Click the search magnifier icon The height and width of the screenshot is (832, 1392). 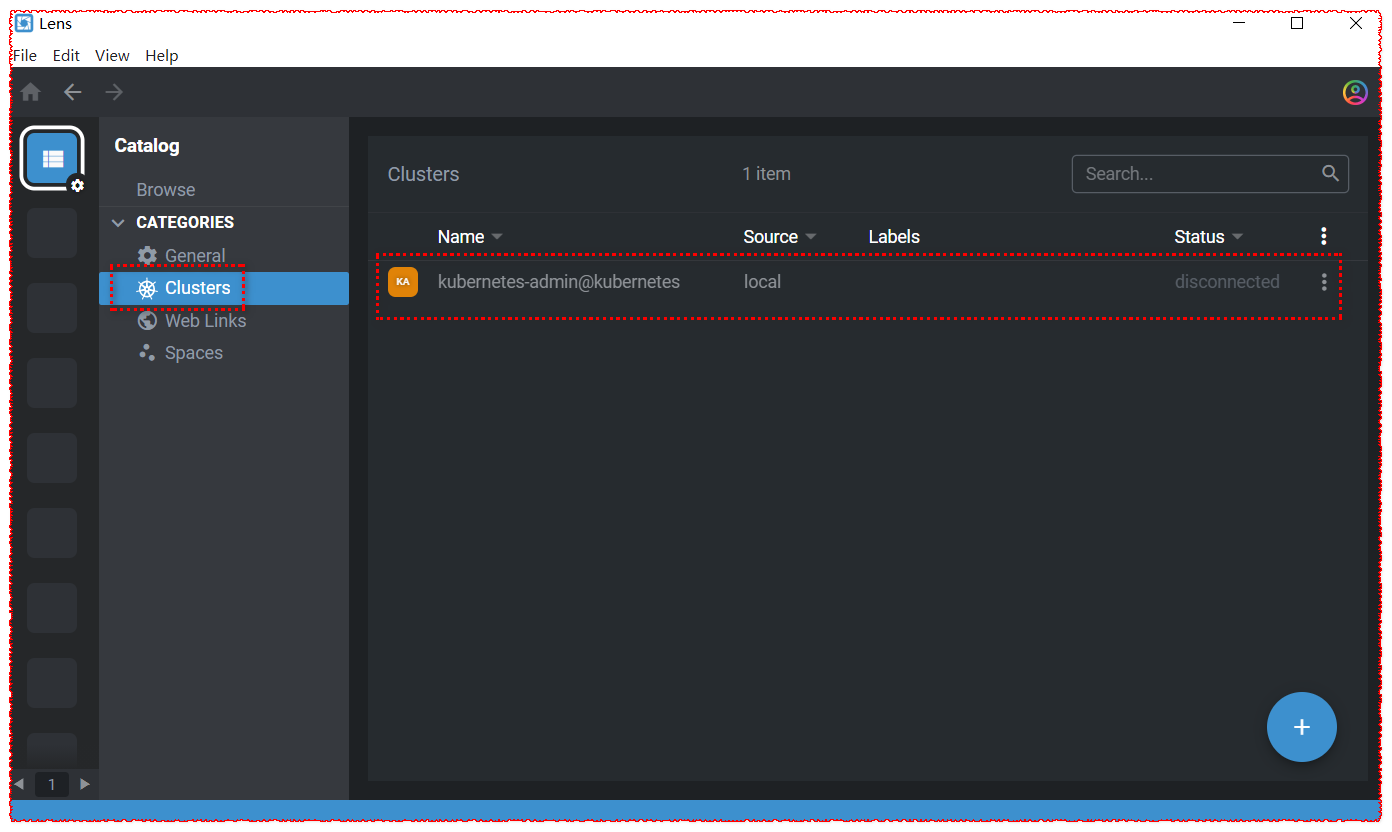click(1330, 173)
